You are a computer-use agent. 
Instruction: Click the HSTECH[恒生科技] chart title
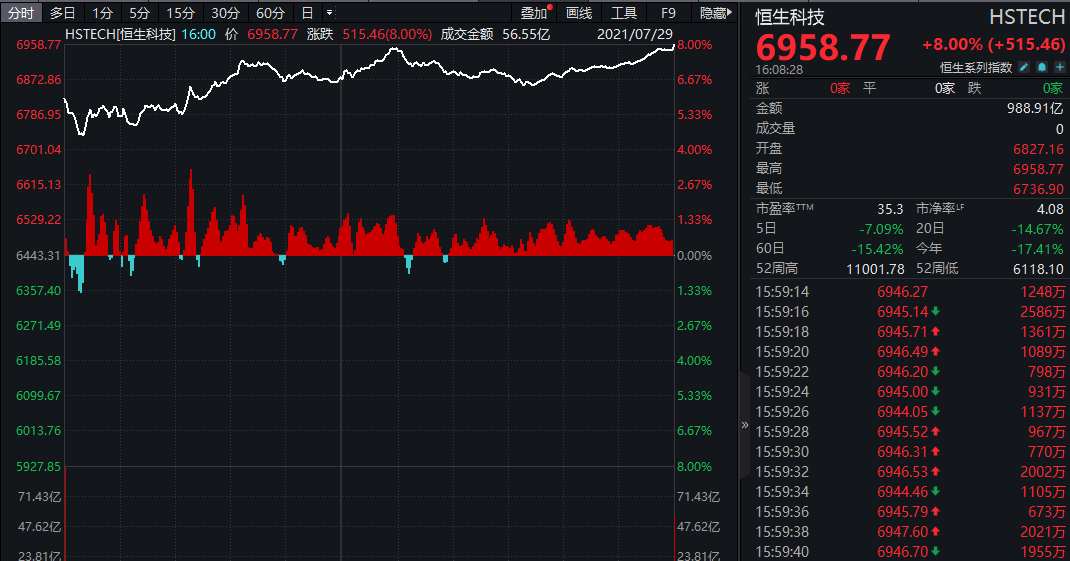point(120,34)
